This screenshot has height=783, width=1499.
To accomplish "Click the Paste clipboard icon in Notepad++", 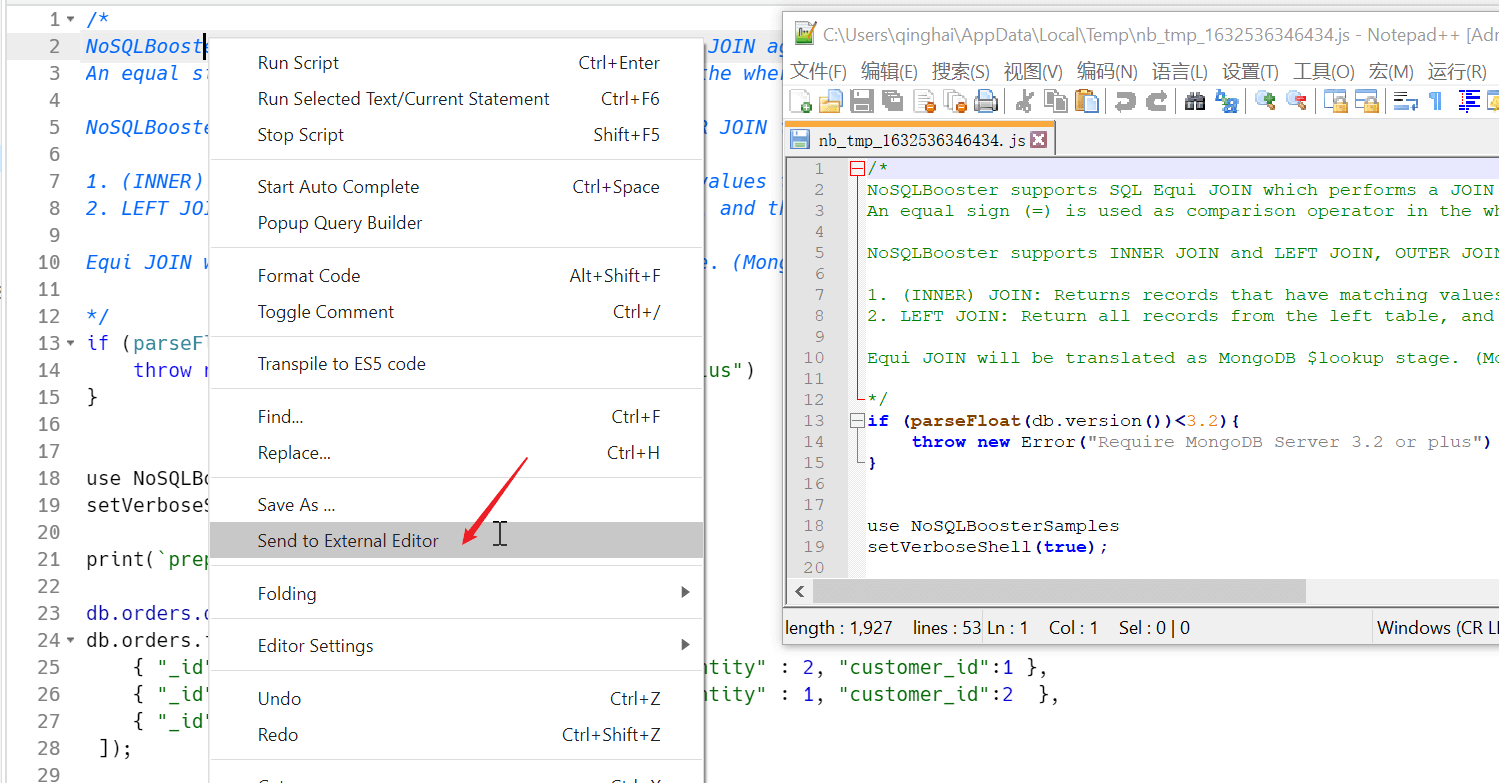I will [x=1087, y=101].
